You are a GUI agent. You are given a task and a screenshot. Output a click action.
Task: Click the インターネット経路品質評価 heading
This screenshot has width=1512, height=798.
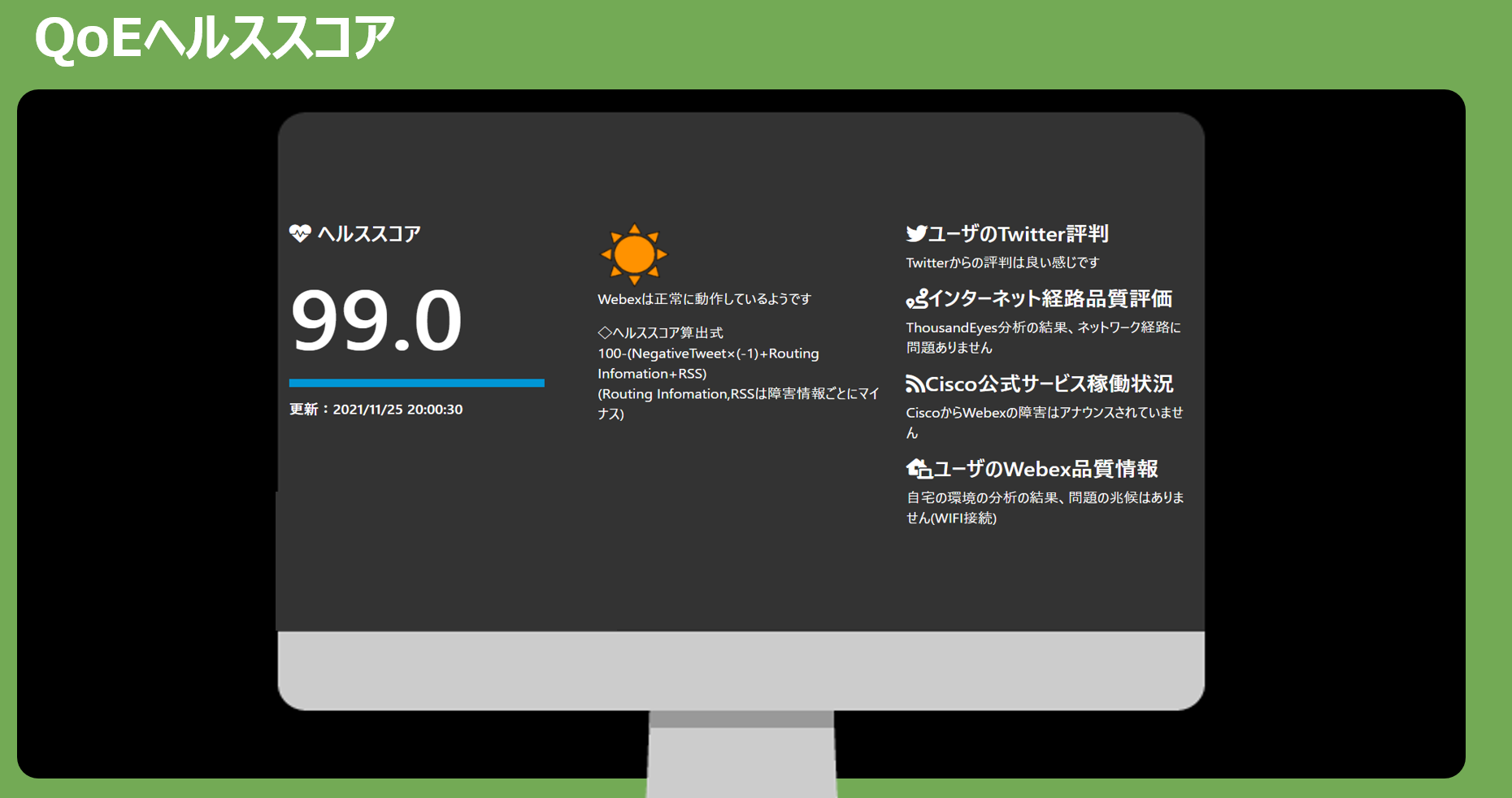(x=1050, y=299)
